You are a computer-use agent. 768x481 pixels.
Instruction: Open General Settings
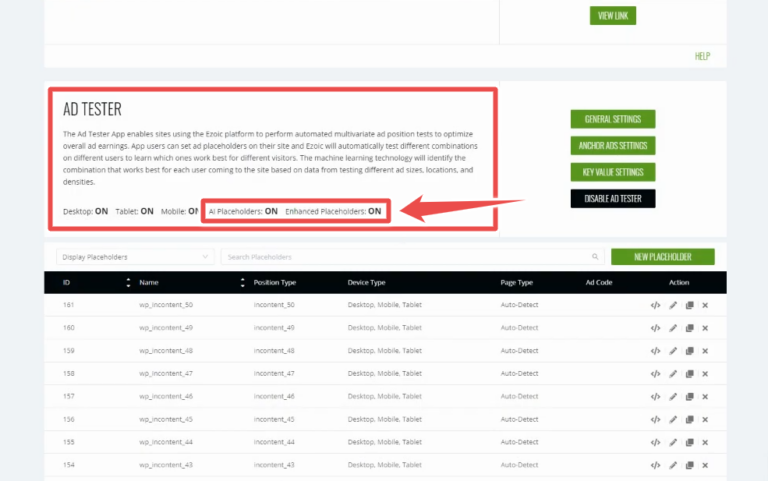pos(612,120)
